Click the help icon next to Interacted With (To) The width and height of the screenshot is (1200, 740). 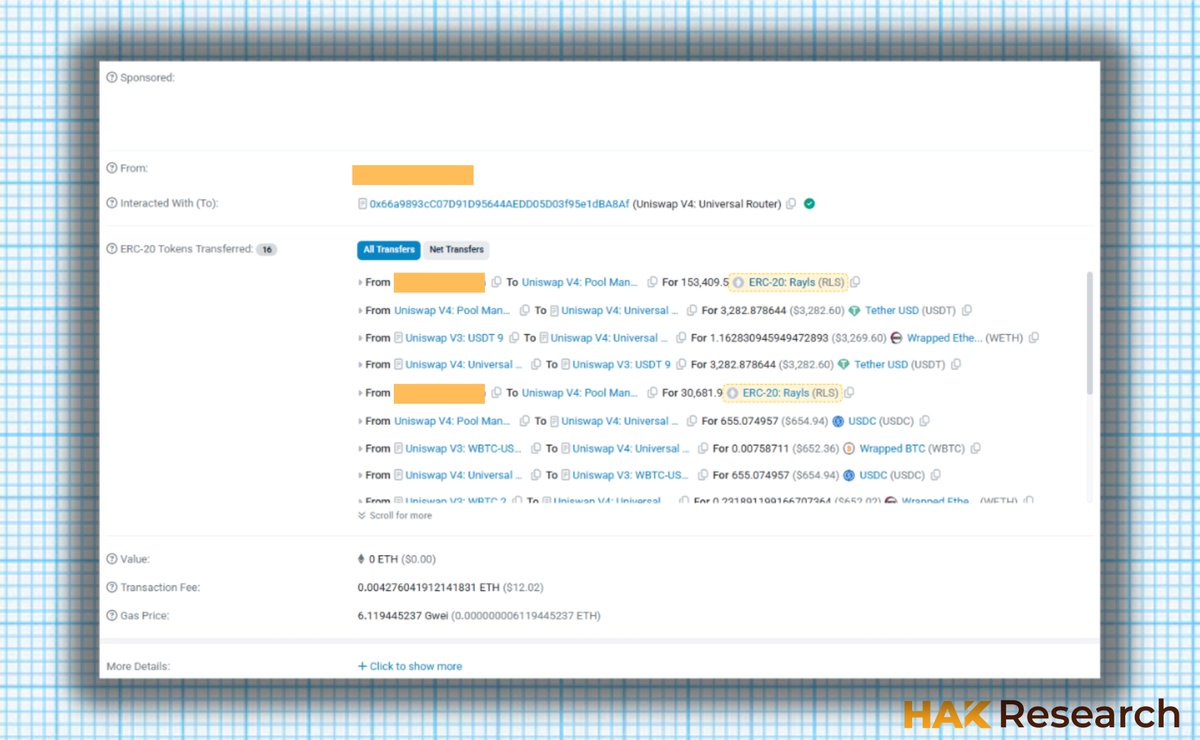click(x=112, y=203)
